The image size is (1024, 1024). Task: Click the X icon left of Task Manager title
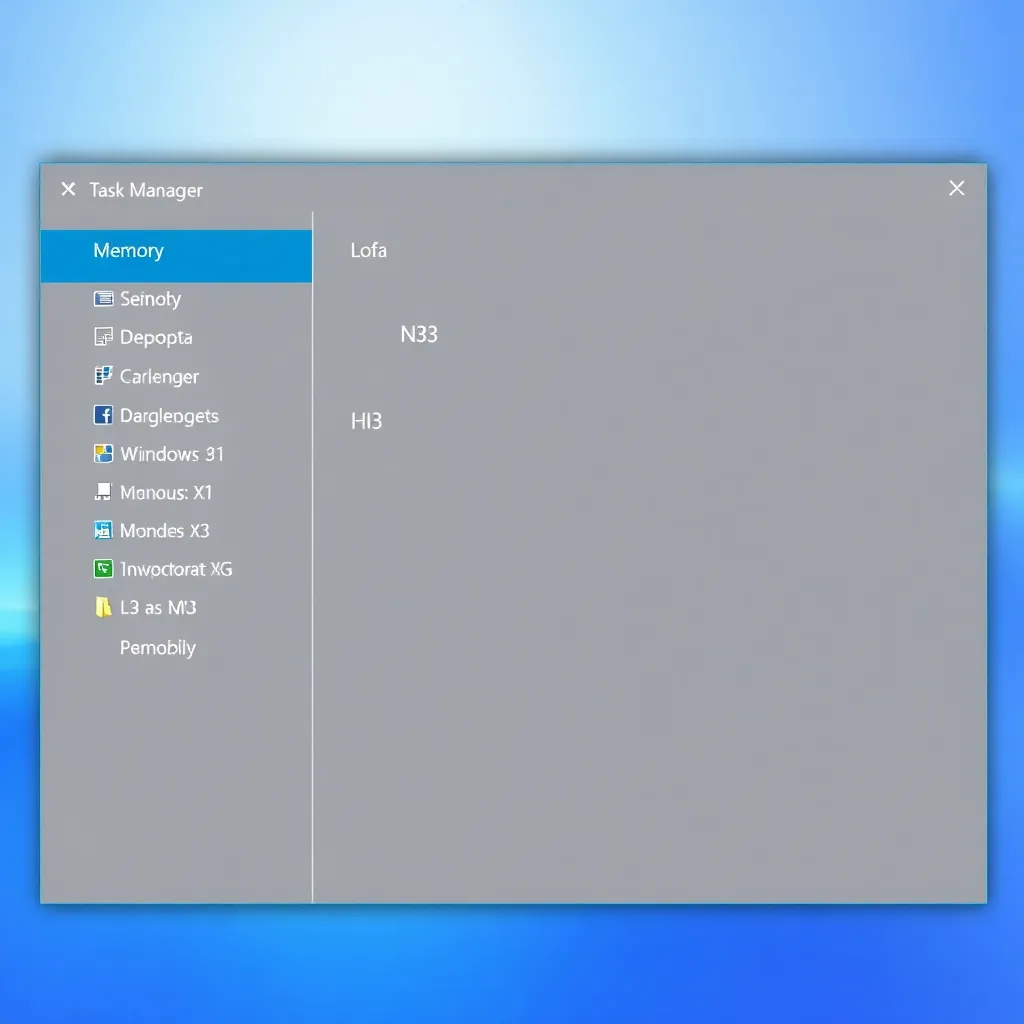68,189
